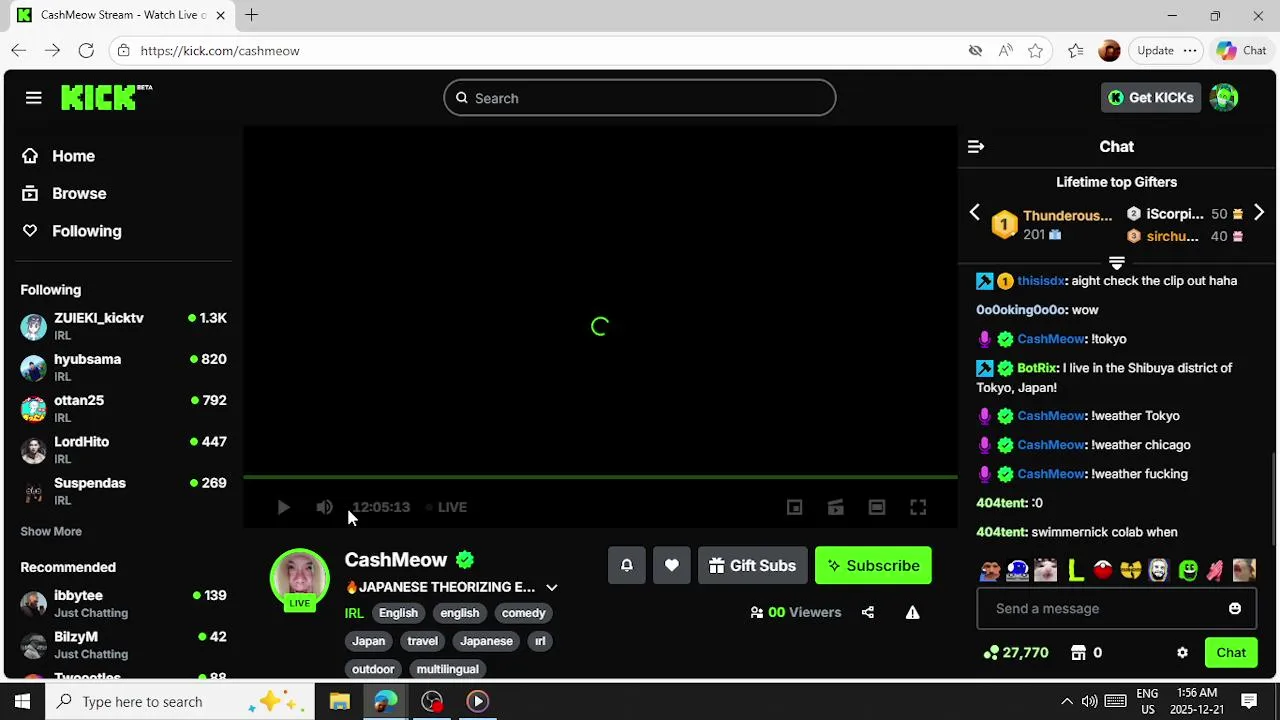Collapse the top gifters leaderboard handle
Image resolution: width=1280 pixels, height=720 pixels.
pyautogui.click(x=1117, y=263)
